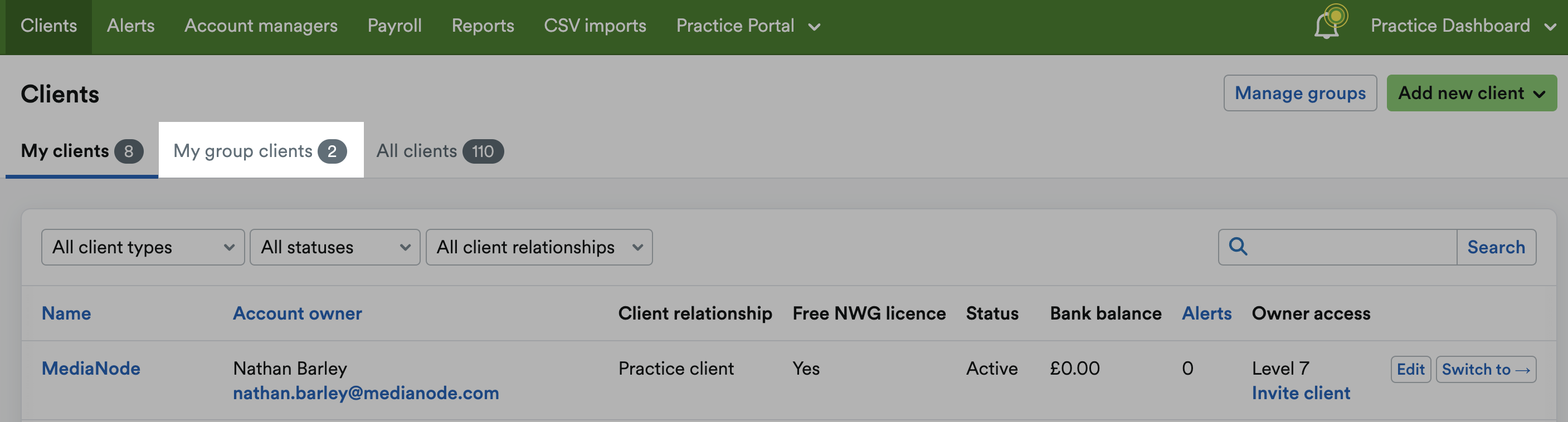The width and height of the screenshot is (1568, 422).
Task: Go to Alerts in the top navigation
Action: coord(130,26)
